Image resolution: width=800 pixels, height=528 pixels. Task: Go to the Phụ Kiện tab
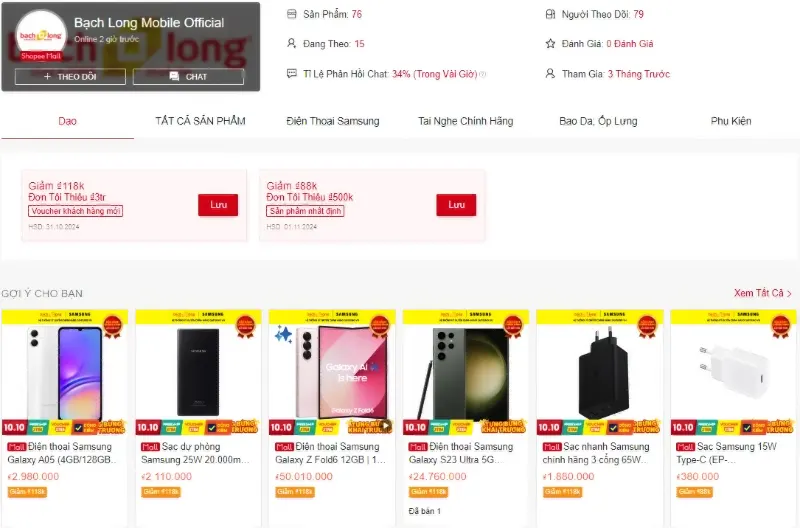[x=731, y=121]
